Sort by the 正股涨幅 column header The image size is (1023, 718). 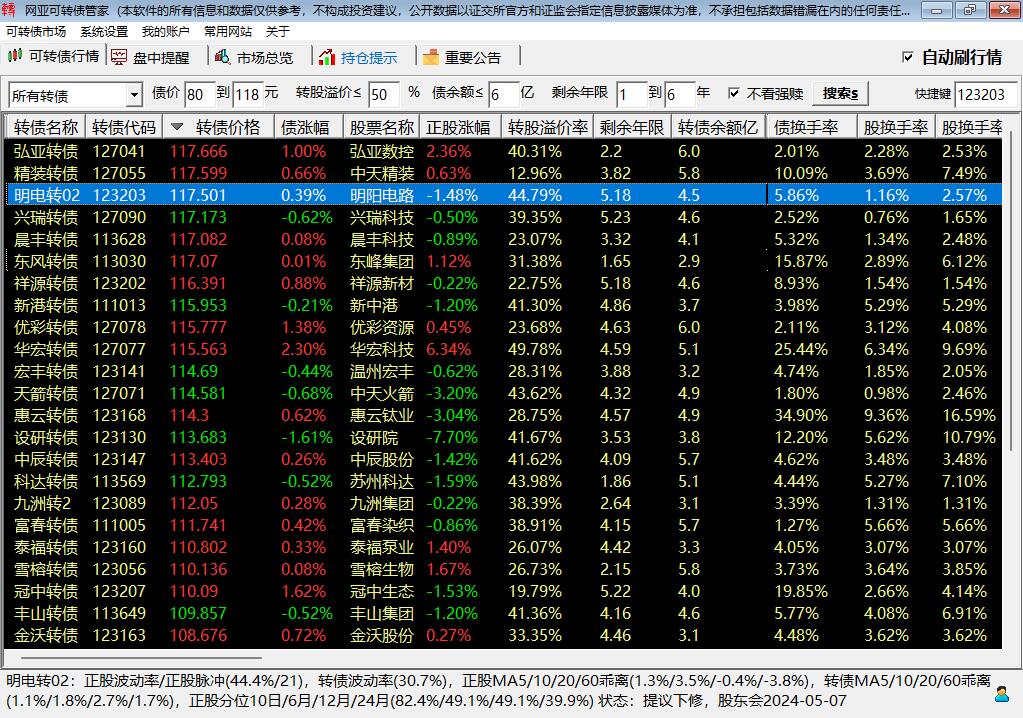point(458,127)
